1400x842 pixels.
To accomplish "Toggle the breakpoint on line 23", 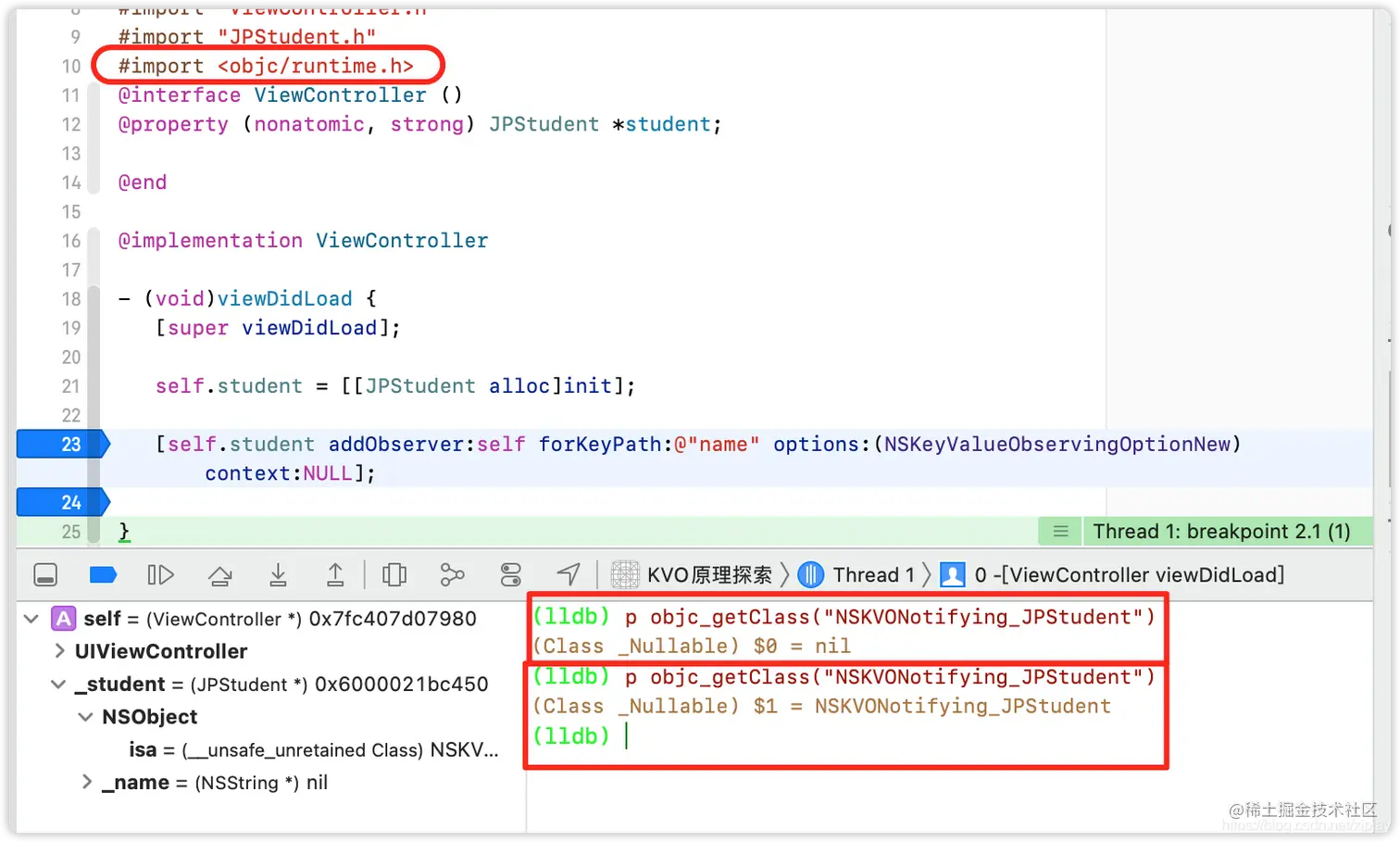I will point(63,445).
